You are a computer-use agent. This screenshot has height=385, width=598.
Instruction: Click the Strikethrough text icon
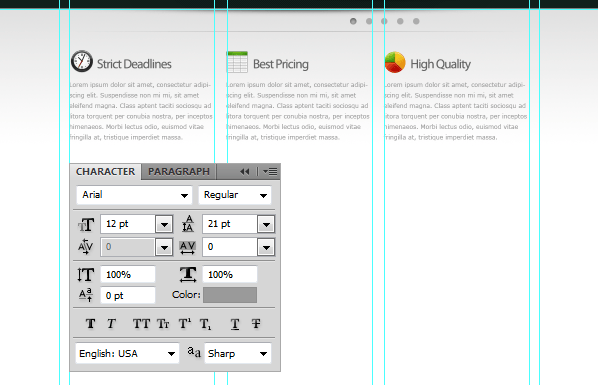[x=256, y=324]
